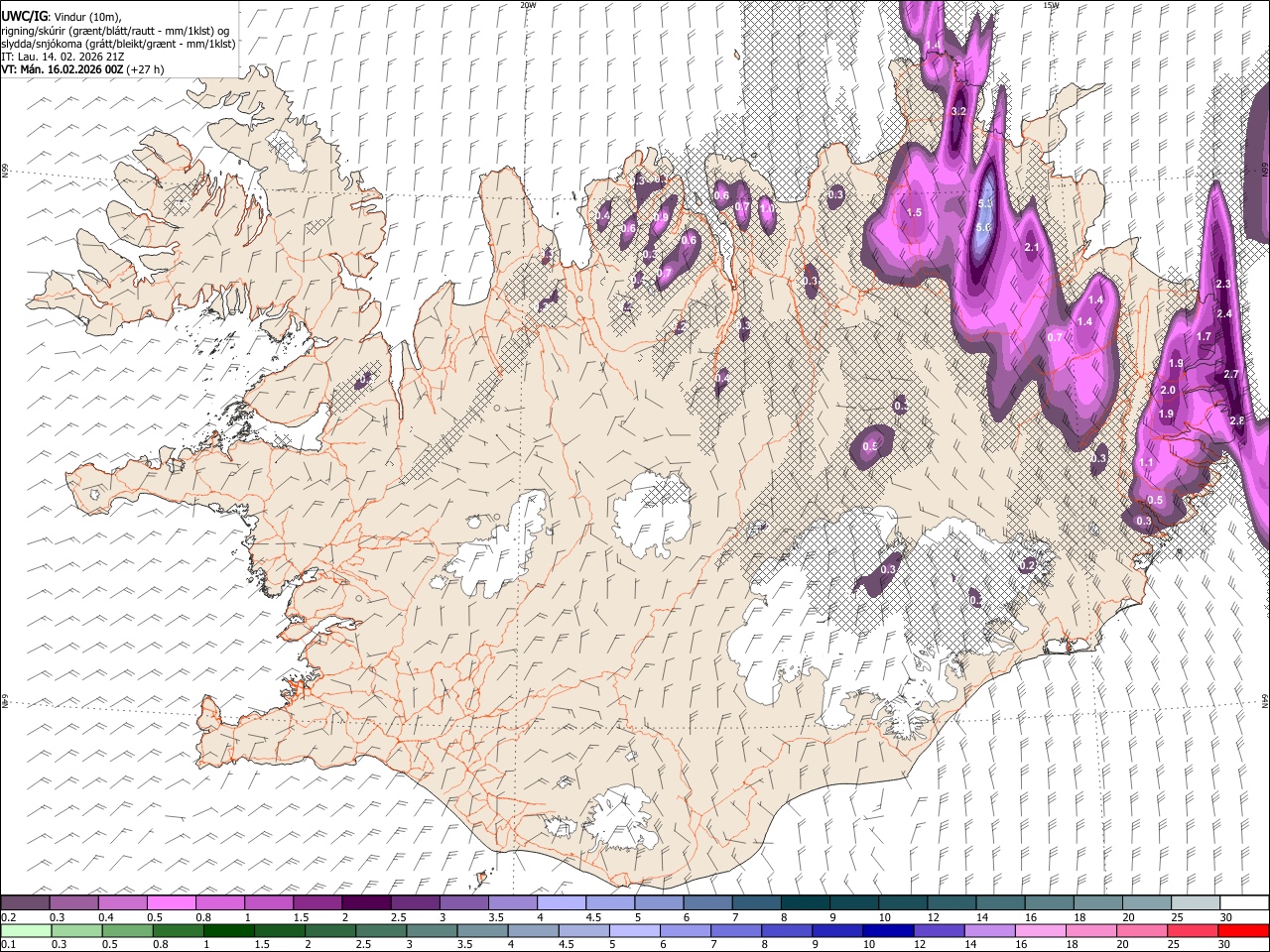Pick lower legend swatch between 1 and 1.5

[x=229, y=930]
